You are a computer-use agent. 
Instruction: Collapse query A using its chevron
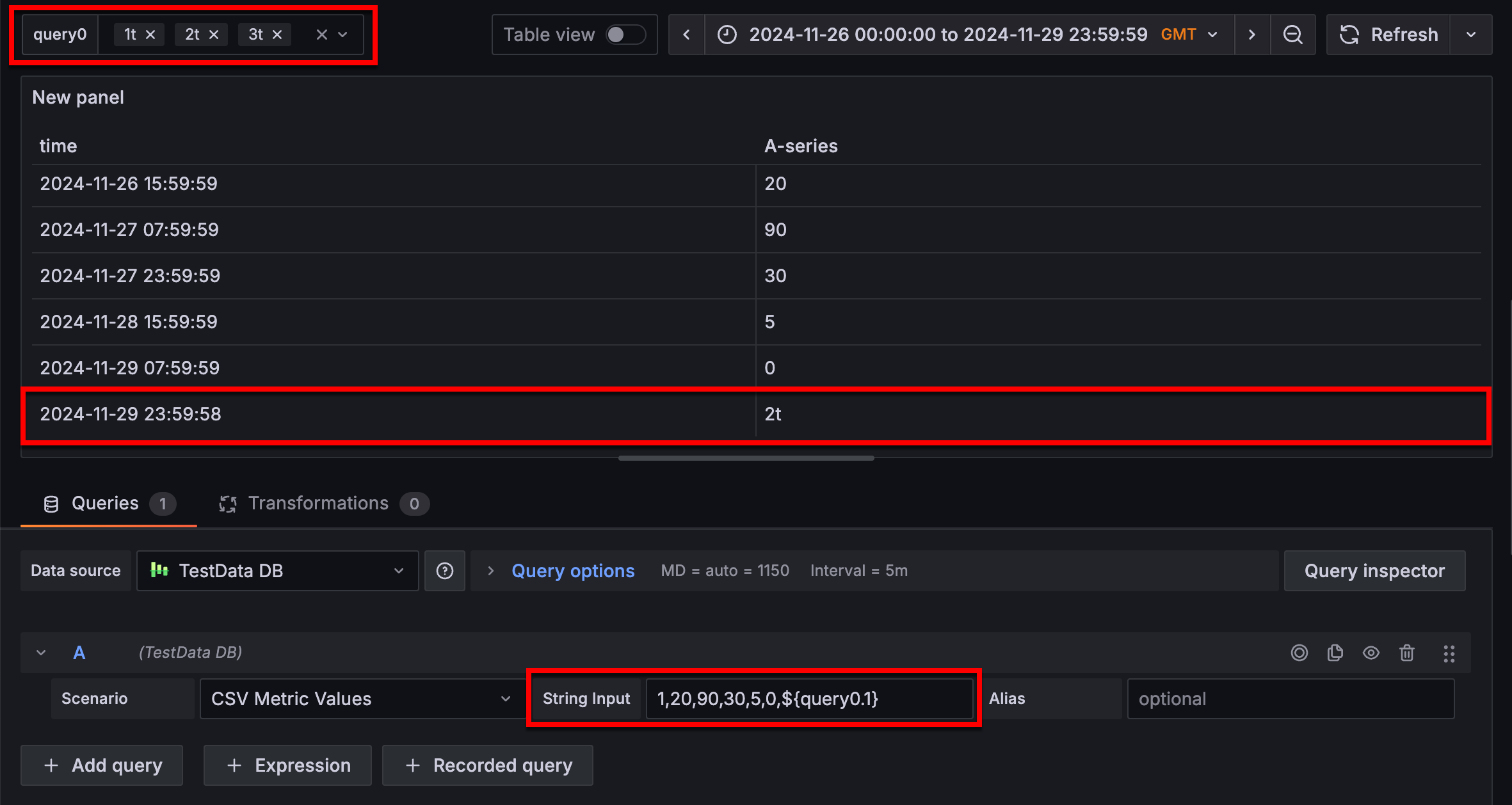41,652
